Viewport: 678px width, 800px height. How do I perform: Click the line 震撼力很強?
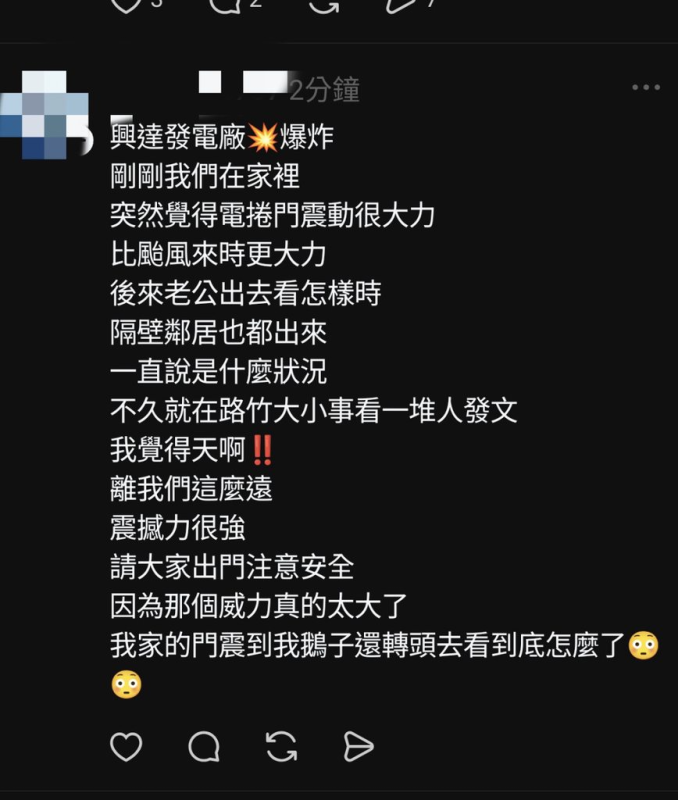click(x=178, y=528)
